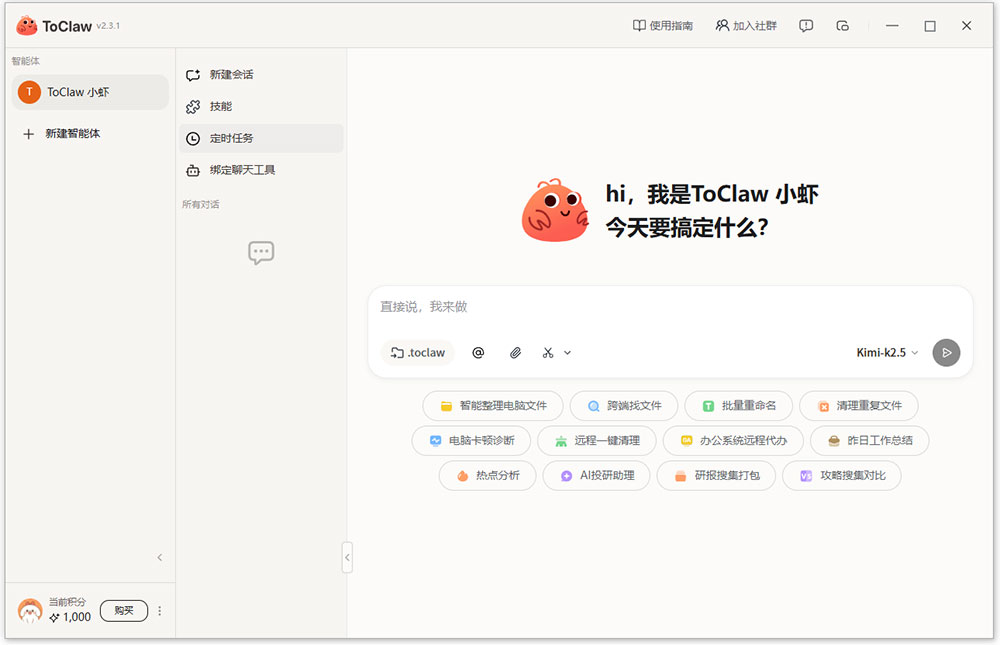Collapse the conversation panel with handle arrow
Image resolution: width=1000 pixels, height=645 pixels.
[x=347, y=558]
